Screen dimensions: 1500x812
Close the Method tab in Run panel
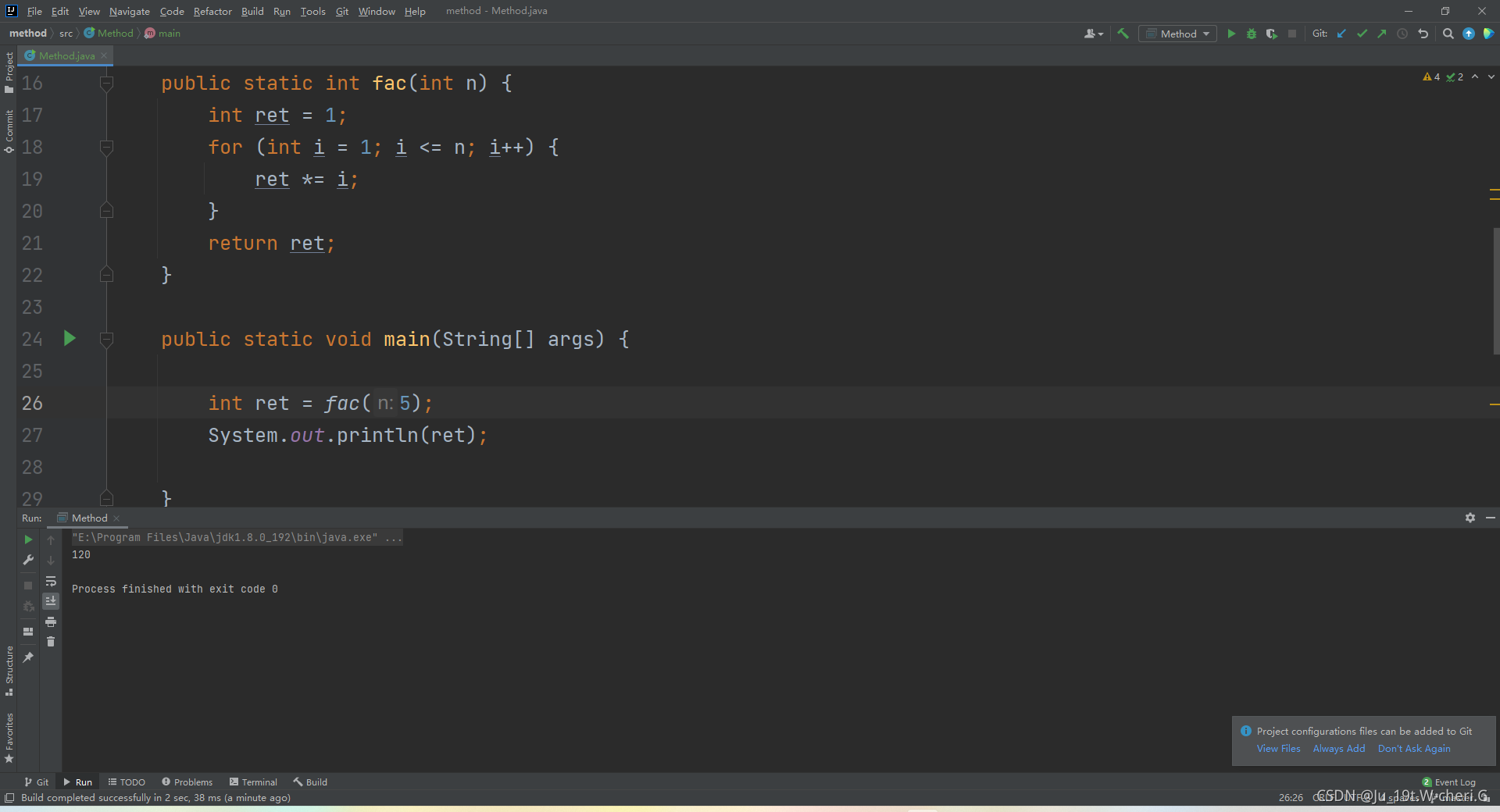click(x=116, y=518)
